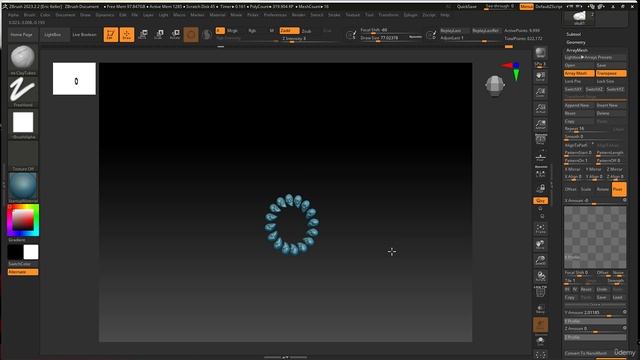This screenshot has height=360, width=640.
Task: Click the Frame icon
Action: pos(540,229)
